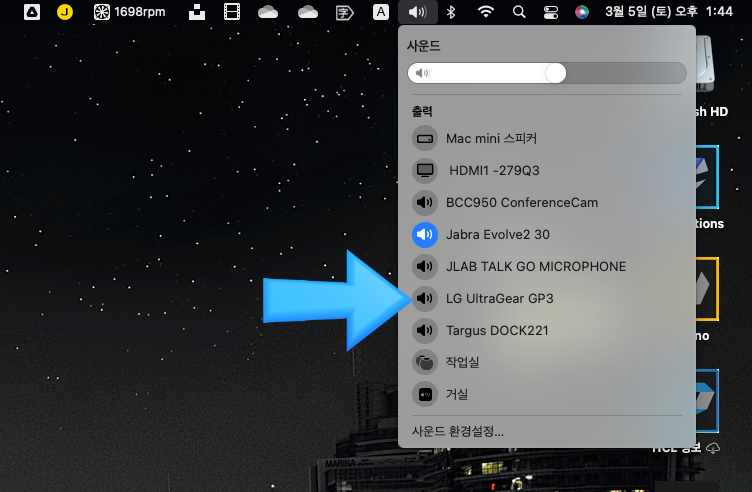Click the second cloud icon in menu bar
752x492 pixels.
pyautogui.click(x=307, y=12)
